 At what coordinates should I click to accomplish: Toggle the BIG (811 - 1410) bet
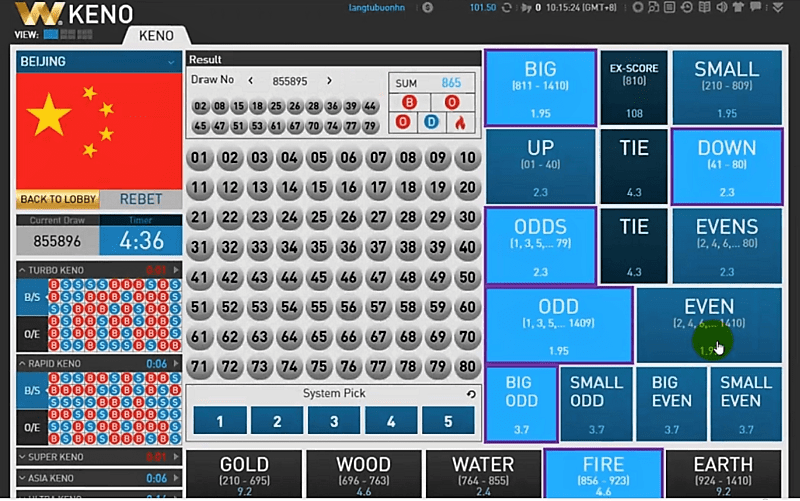point(540,88)
